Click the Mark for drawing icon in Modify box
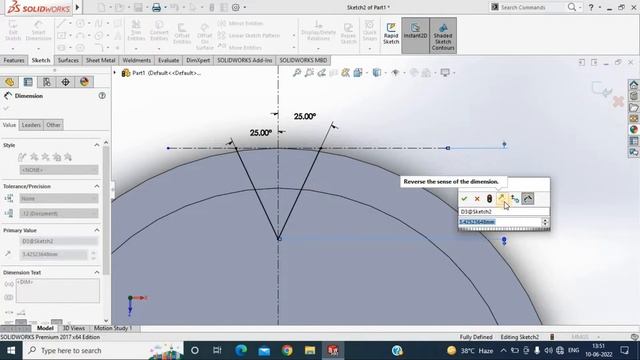The image size is (640, 360). tap(528, 199)
